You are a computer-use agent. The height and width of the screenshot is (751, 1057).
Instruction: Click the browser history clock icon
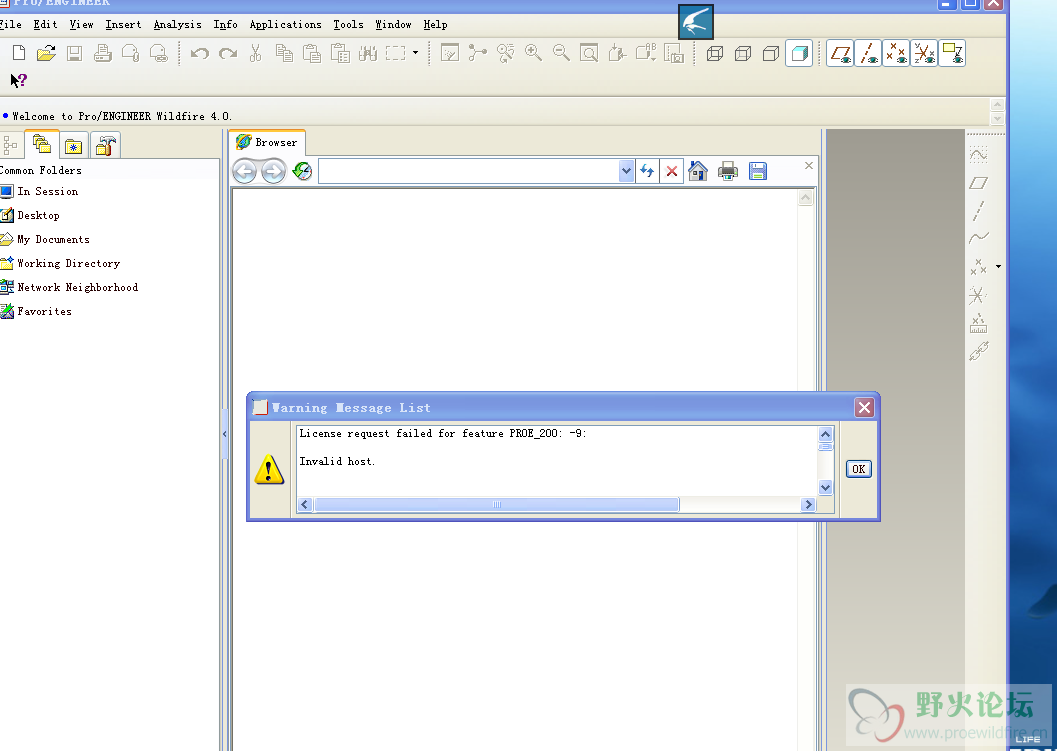click(x=303, y=171)
